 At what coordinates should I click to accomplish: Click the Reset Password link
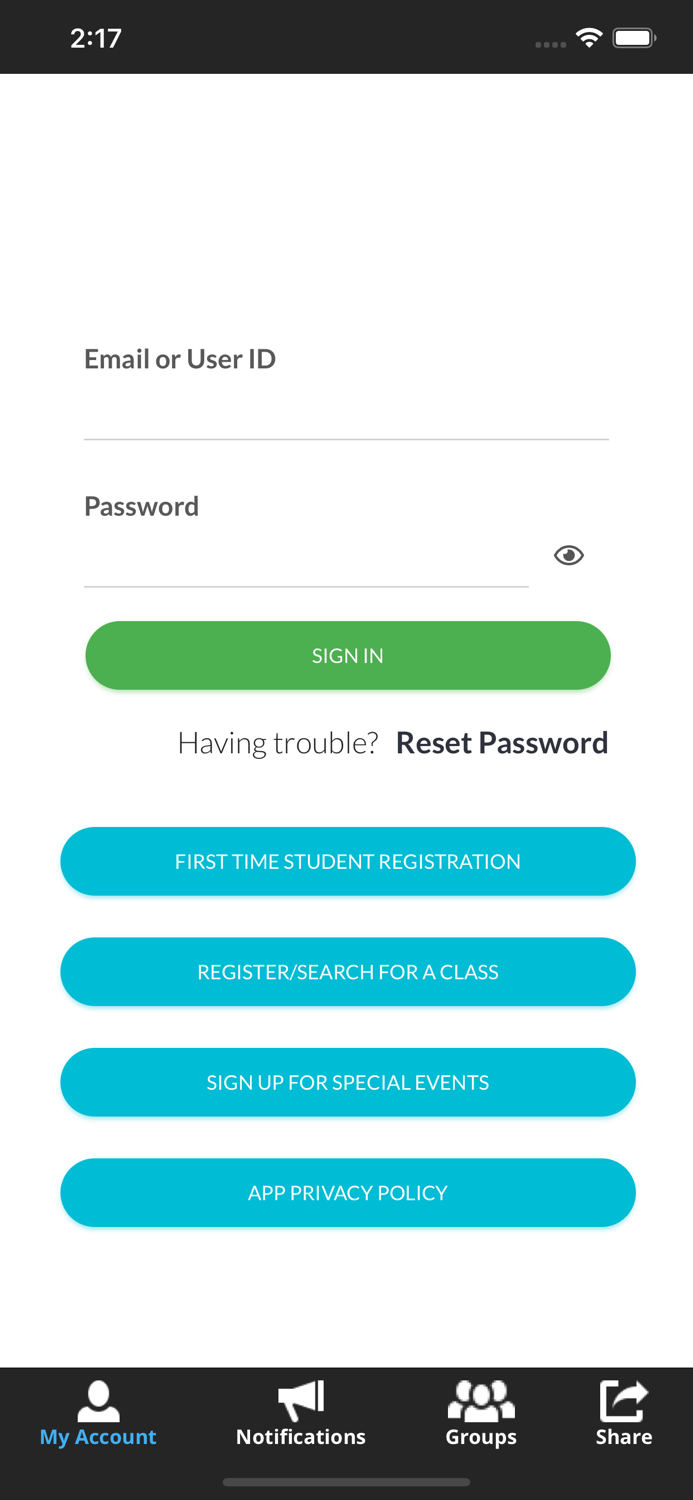[x=502, y=743]
